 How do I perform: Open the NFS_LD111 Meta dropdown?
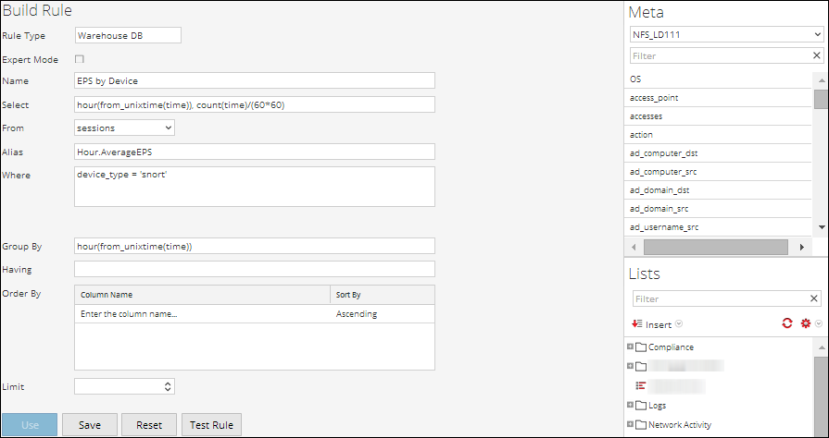coord(726,35)
